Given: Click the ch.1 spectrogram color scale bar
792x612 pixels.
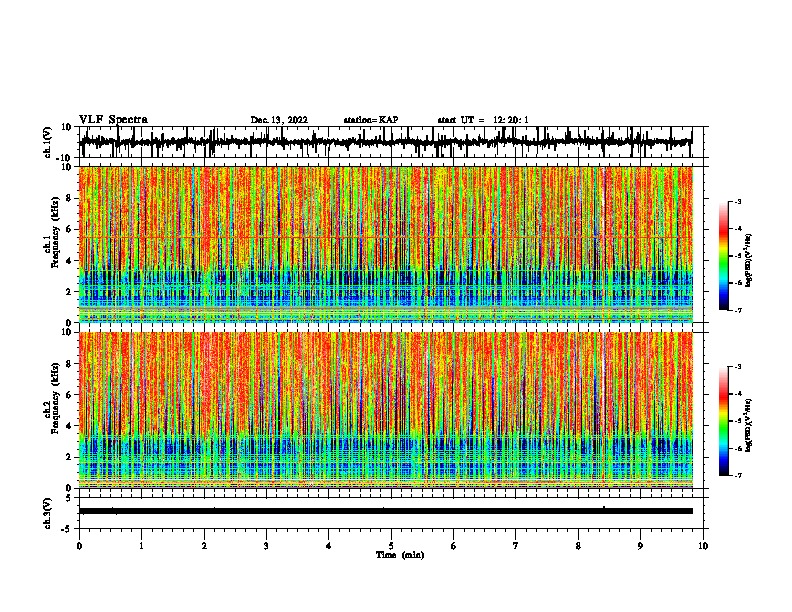Looking at the screenshot, I should 723,256.
